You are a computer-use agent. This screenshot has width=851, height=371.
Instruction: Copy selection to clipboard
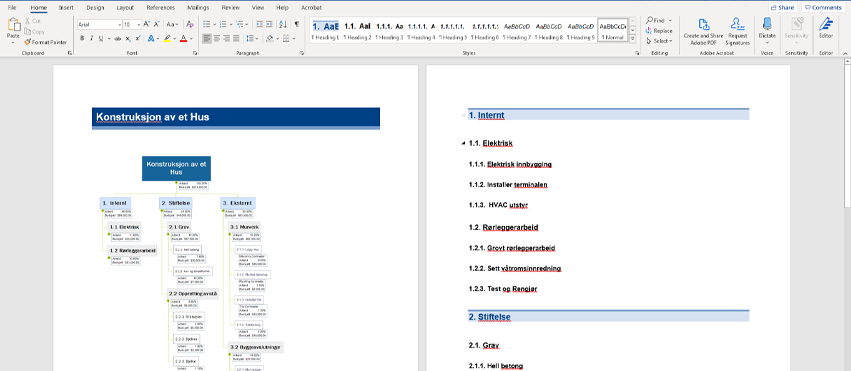tap(35, 31)
